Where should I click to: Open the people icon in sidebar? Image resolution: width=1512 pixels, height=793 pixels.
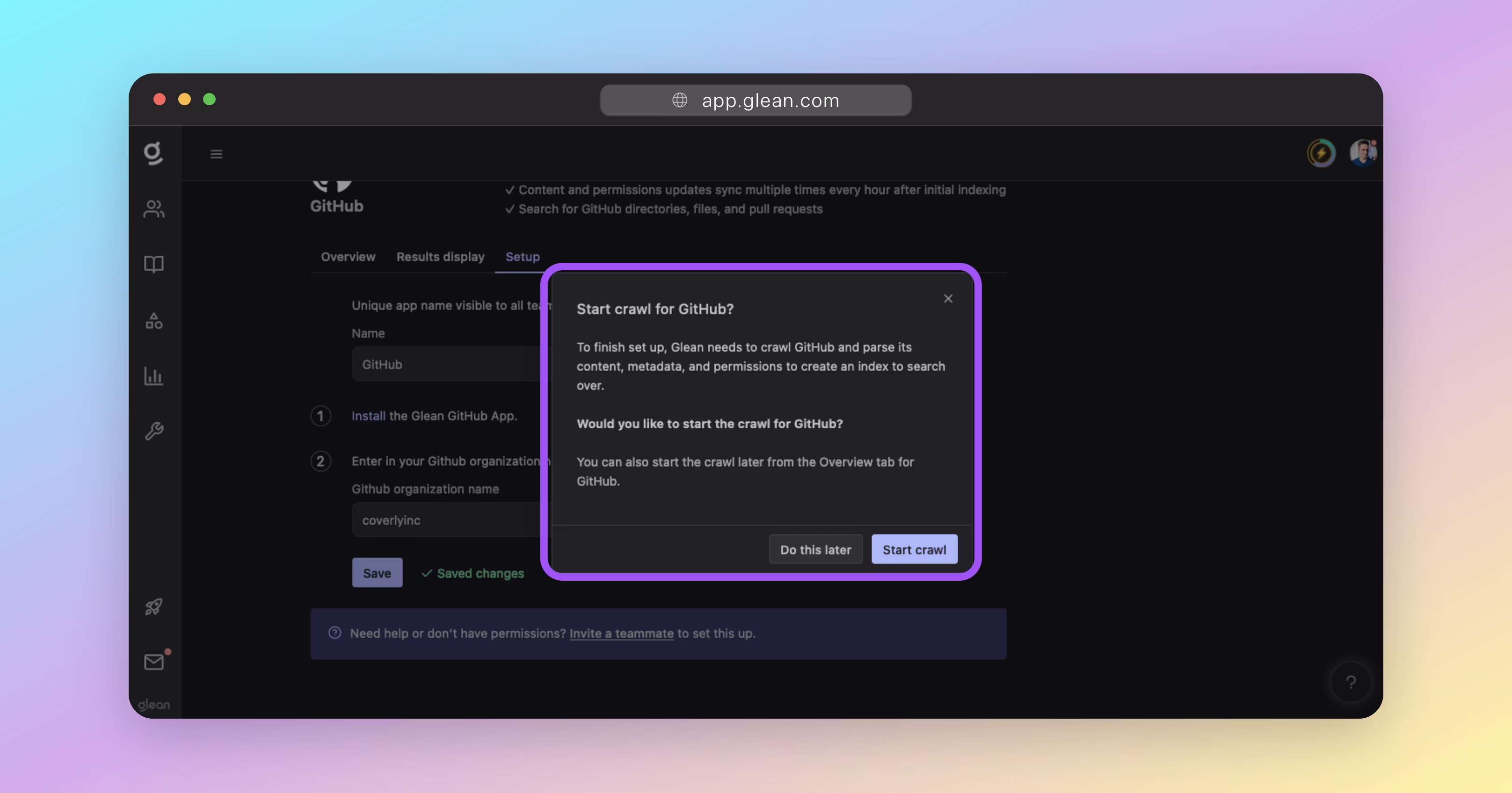click(x=153, y=209)
